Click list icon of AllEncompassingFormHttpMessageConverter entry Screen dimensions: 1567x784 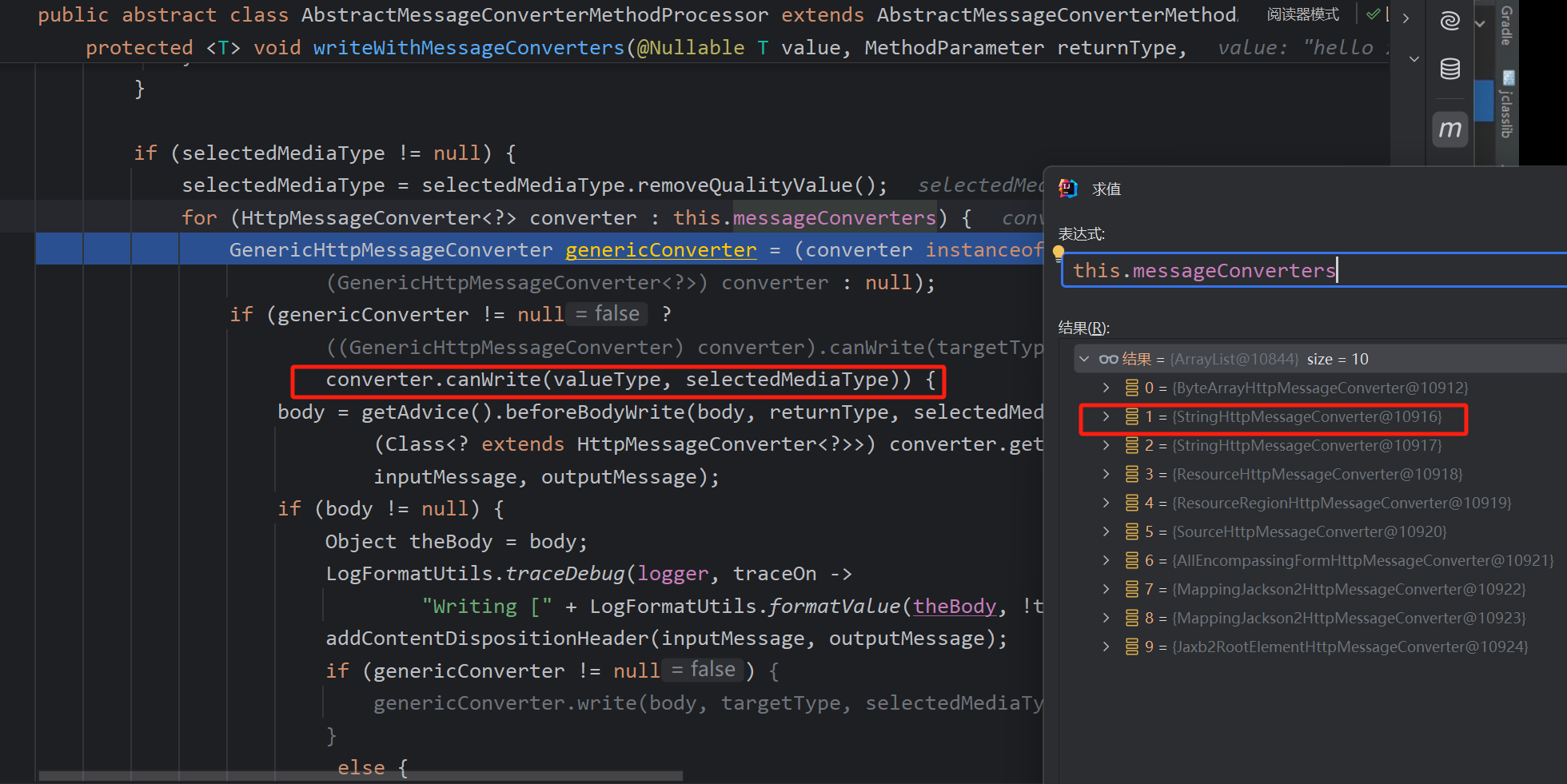point(1131,560)
